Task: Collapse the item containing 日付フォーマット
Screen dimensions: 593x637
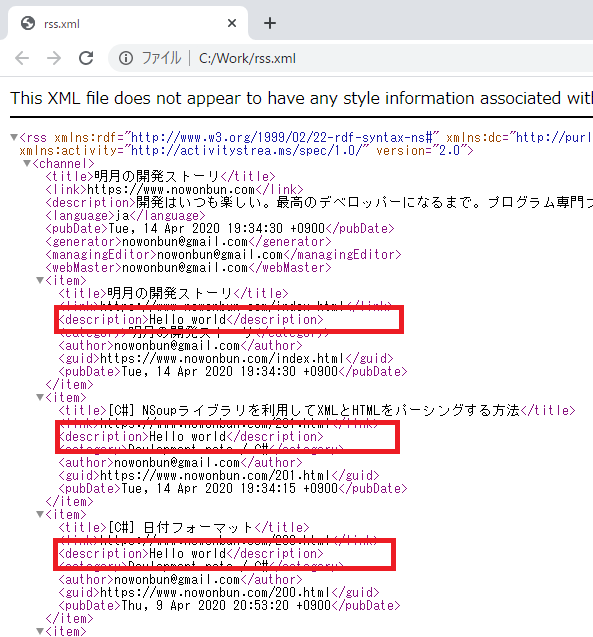Action: coord(40,514)
